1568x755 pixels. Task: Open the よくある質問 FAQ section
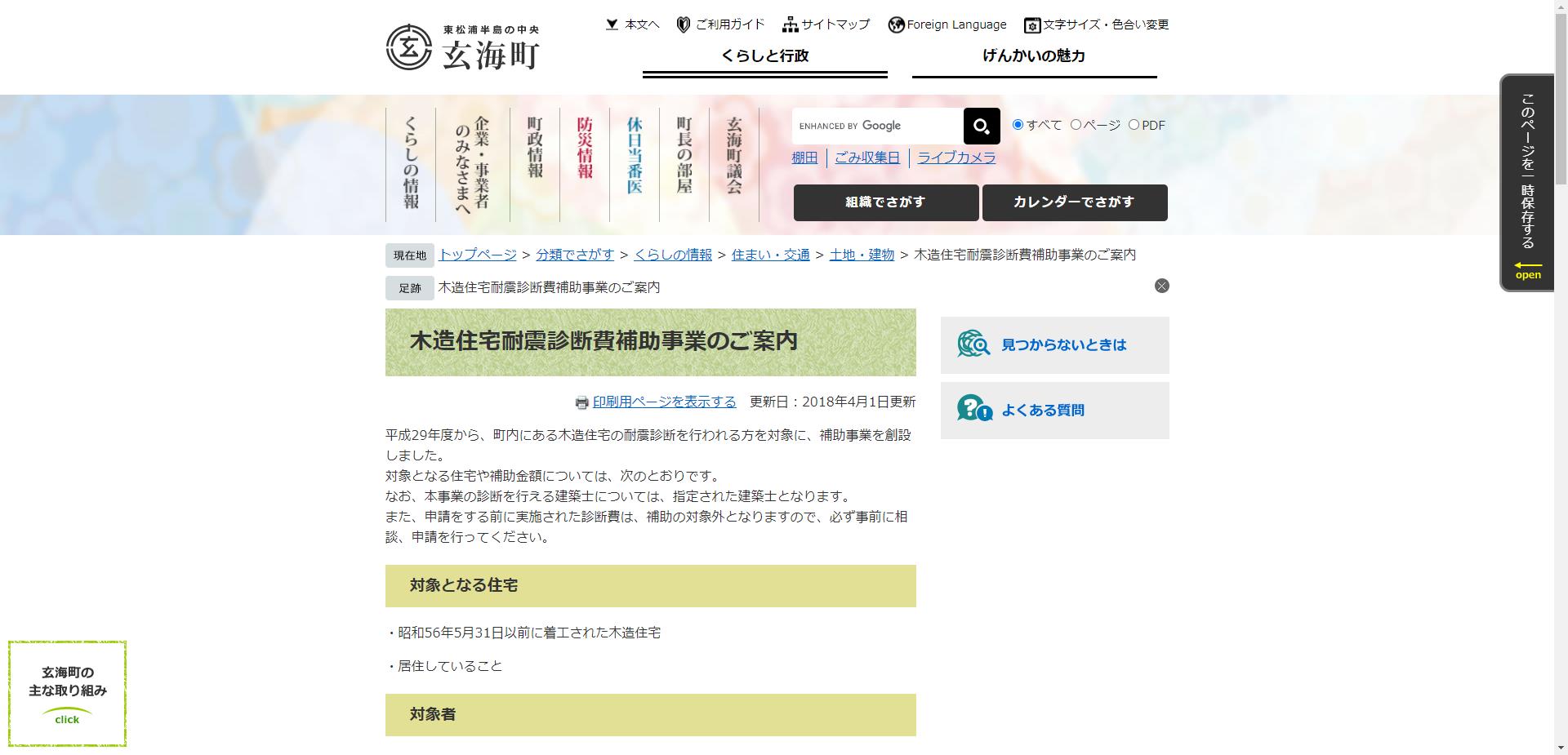click(x=1054, y=410)
